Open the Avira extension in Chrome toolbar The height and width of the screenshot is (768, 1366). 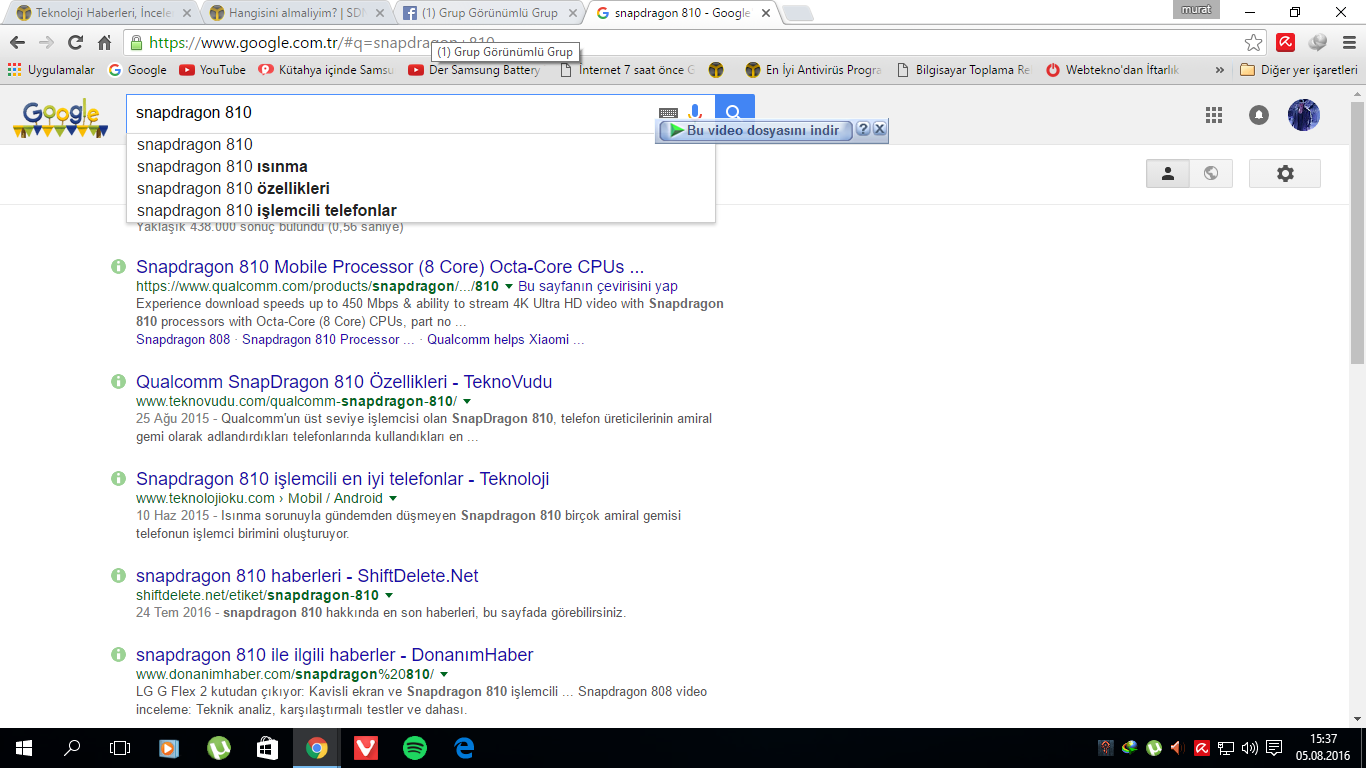1286,43
